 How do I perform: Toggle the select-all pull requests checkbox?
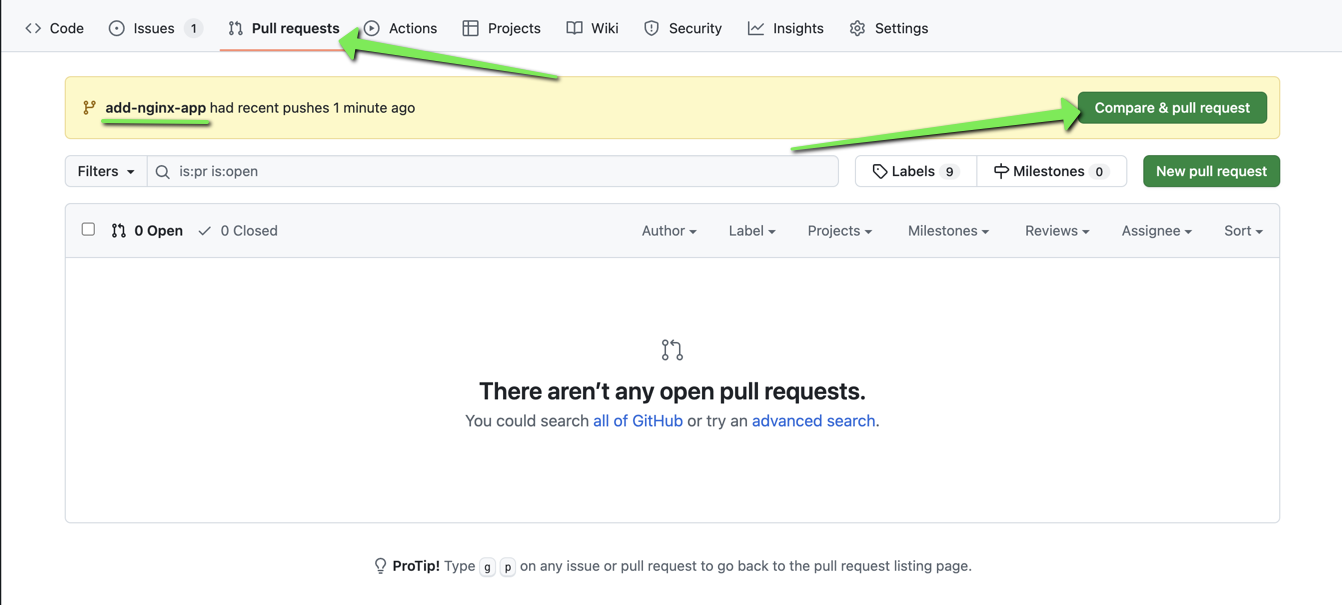[88, 229]
